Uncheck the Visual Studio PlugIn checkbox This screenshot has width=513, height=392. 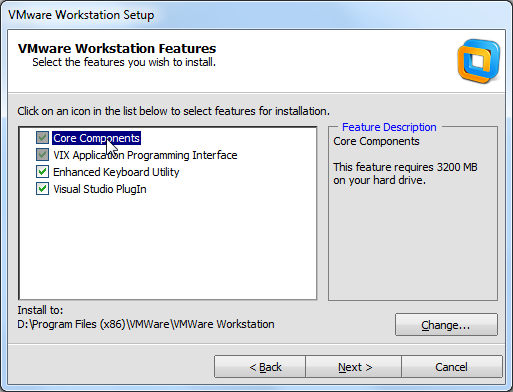tap(42, 189)
